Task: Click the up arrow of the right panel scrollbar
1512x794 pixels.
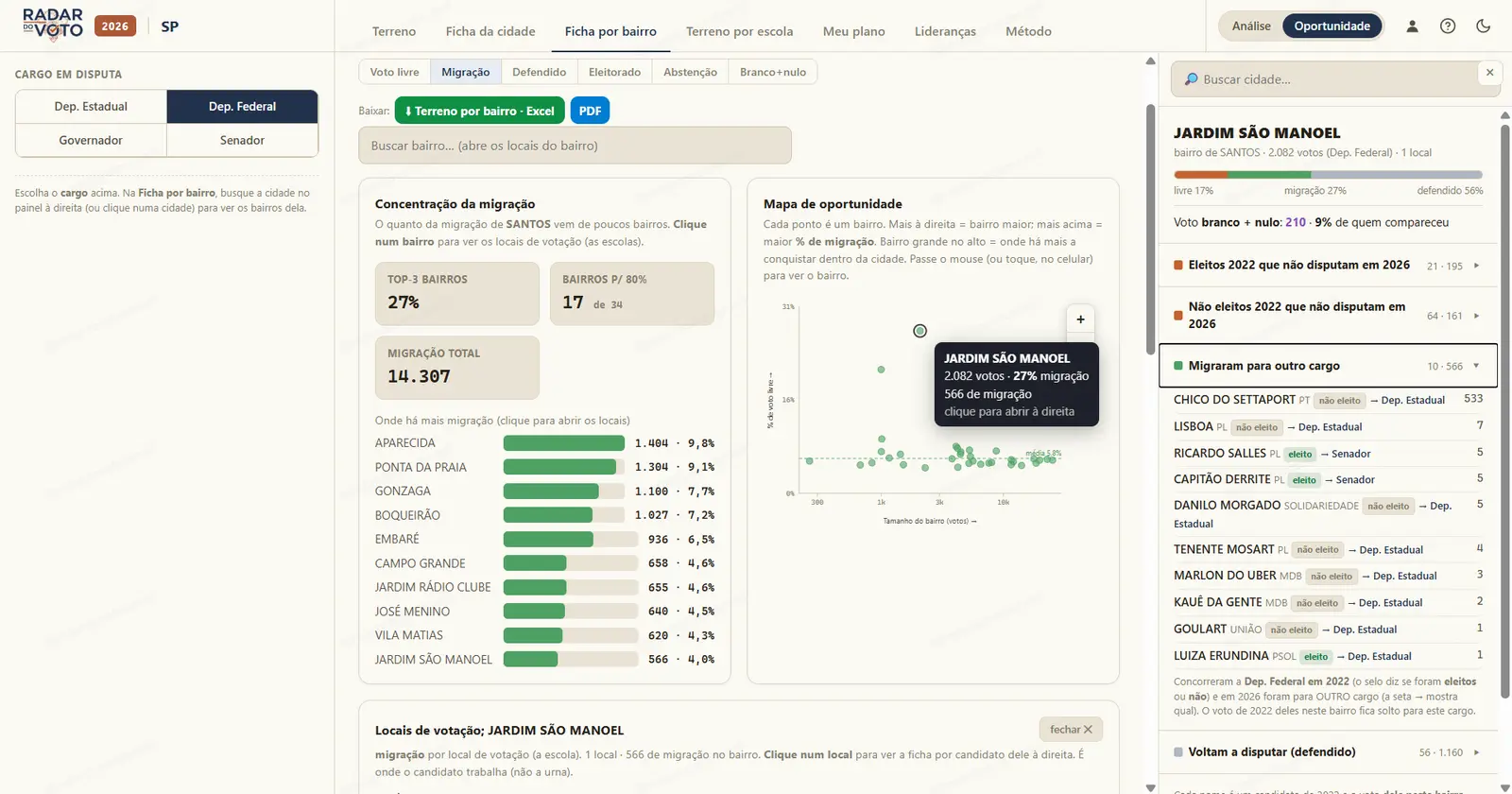Action: coord(1505,115)
